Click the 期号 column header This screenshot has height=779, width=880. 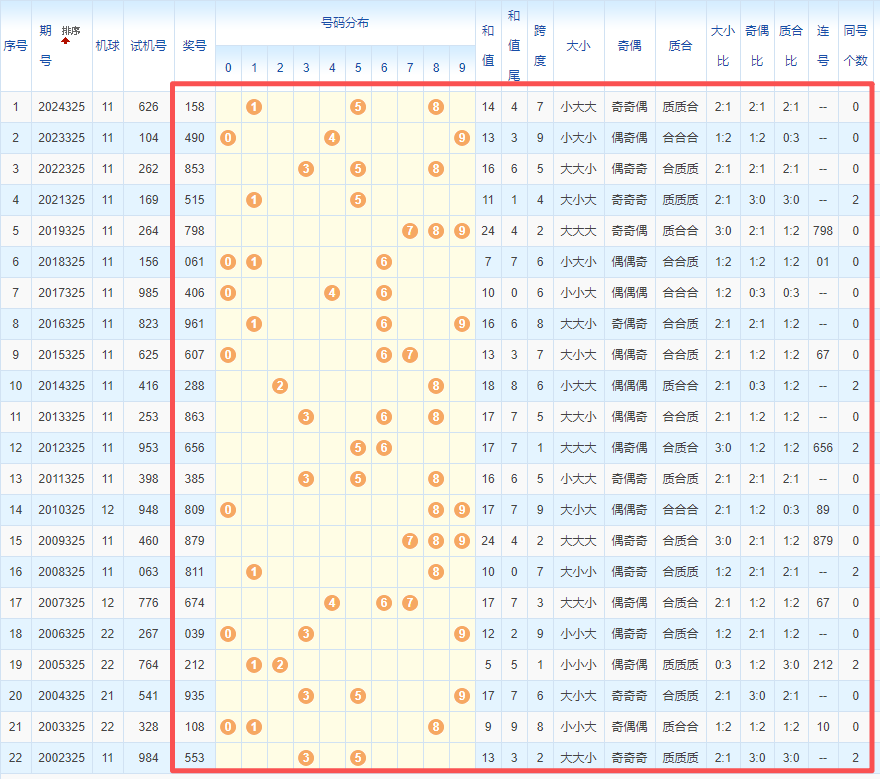pyautogui.click(x=45, y=45)
